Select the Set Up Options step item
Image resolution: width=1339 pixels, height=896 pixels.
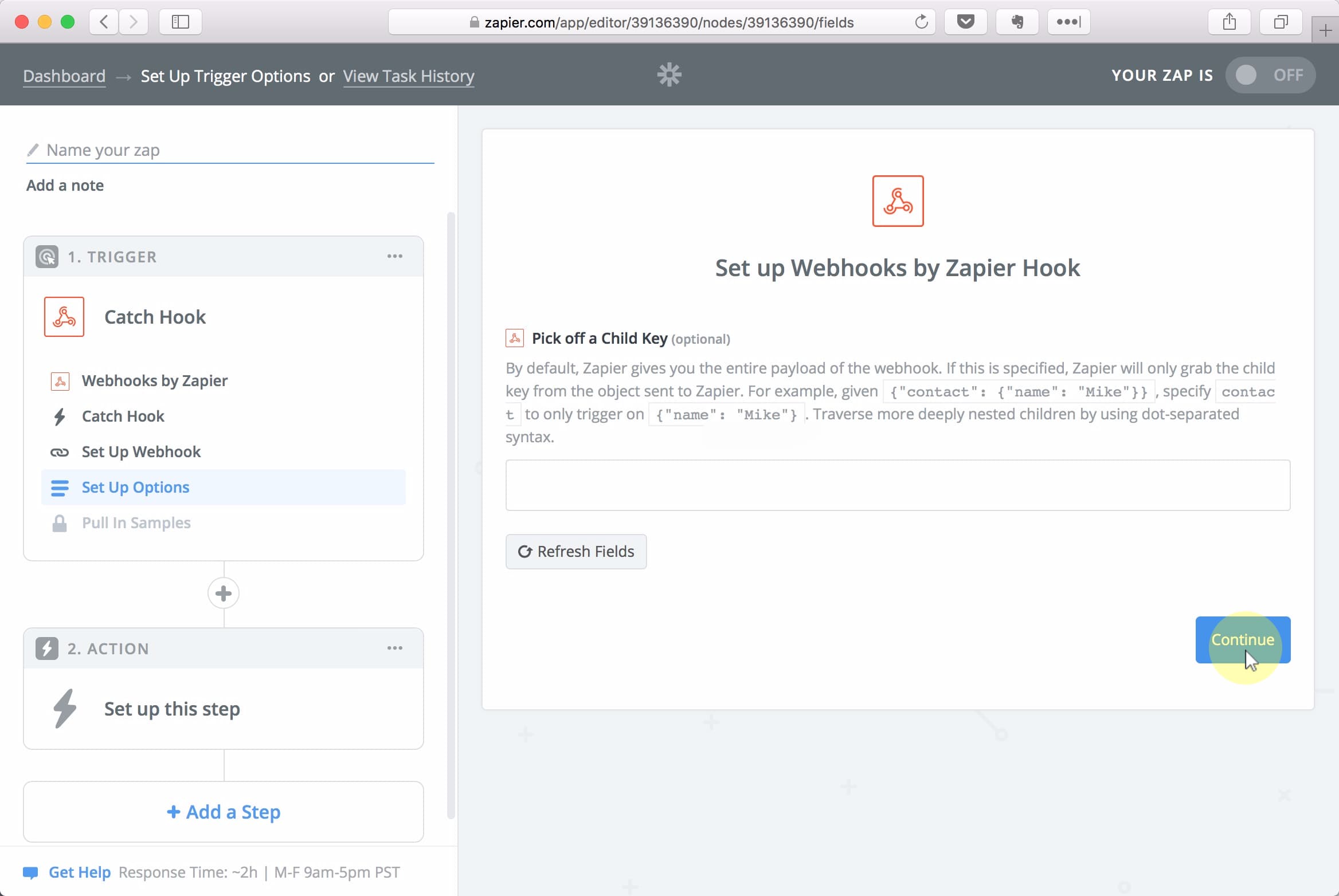tap(224, 488)
